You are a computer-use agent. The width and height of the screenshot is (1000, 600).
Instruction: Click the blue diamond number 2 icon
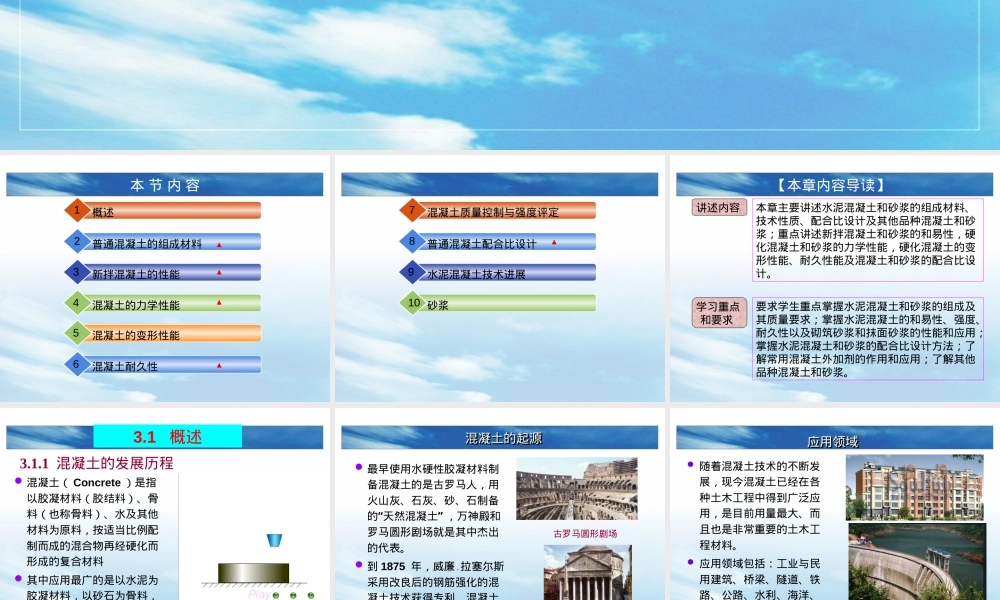click(x=77, y=241)
